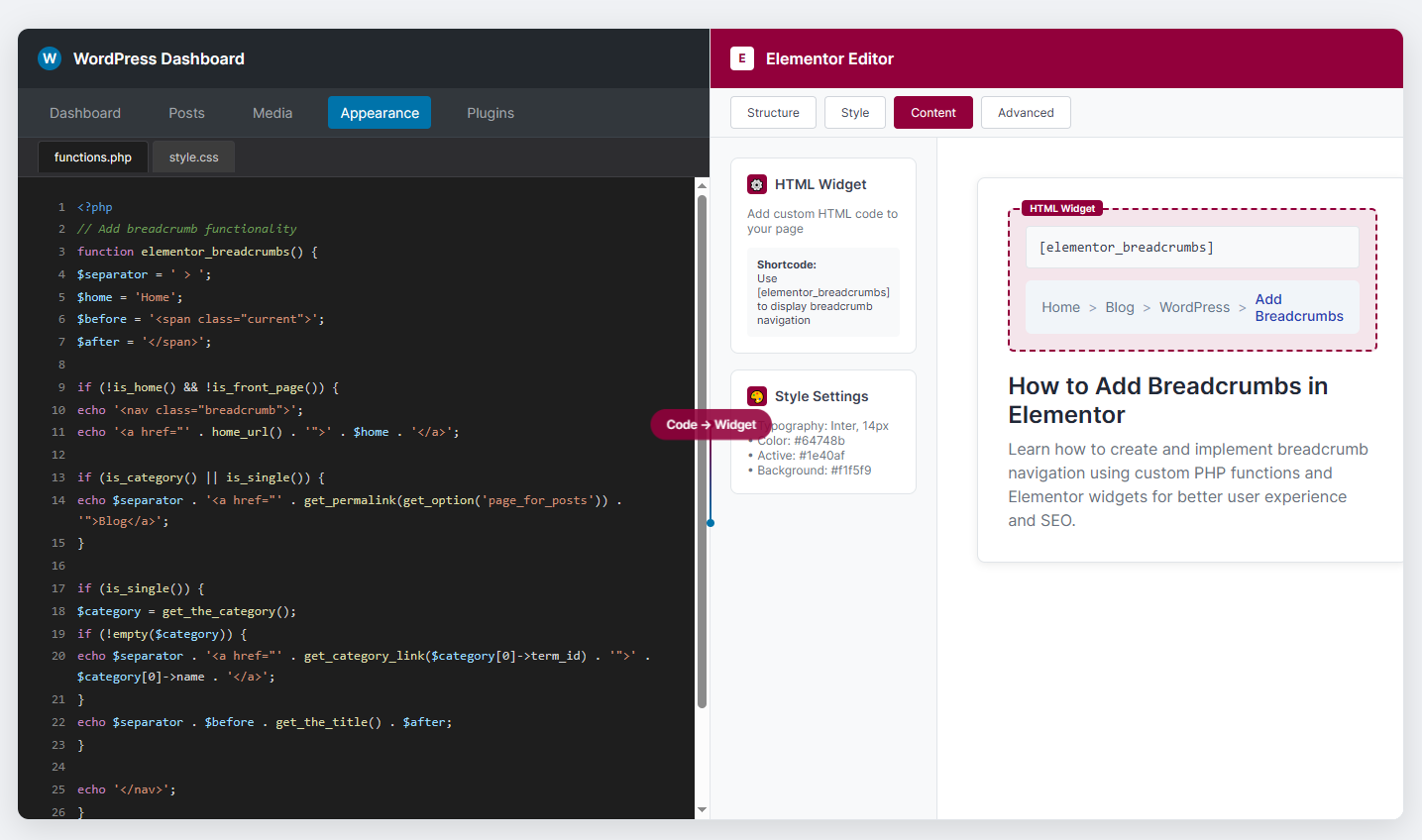Screen dimensions: 1422x840
Task: Click the code editor vertical scrollbar
Action: click(x=702, y=451)
